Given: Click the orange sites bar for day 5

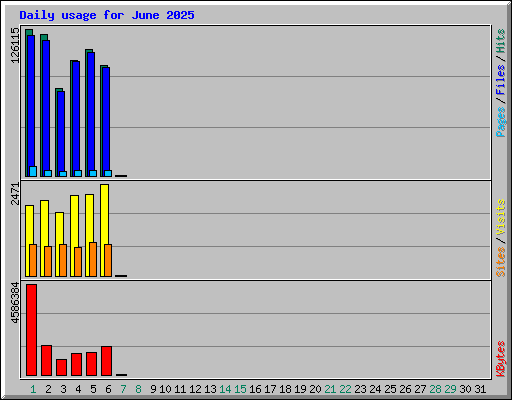Looking at the screenshot, I should [x=93, y=259].
